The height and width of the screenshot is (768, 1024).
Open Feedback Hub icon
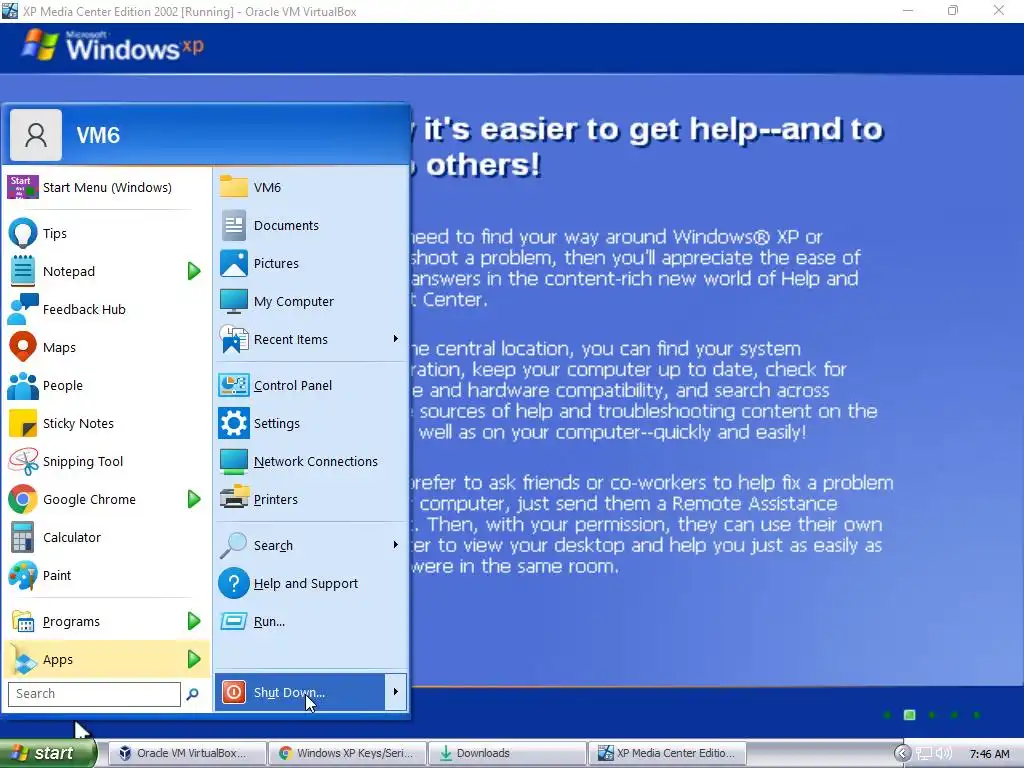23,309
